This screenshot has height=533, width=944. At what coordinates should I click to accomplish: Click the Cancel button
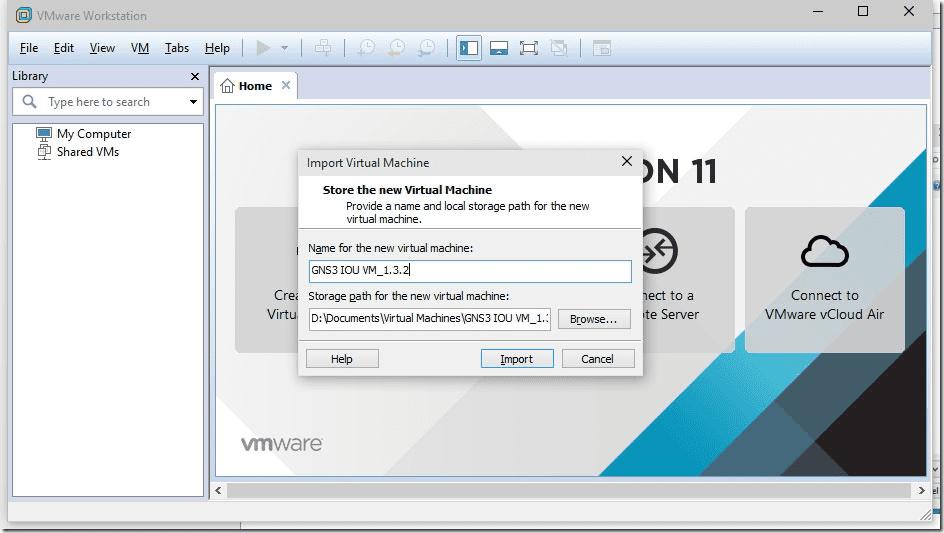pos(597,359)
